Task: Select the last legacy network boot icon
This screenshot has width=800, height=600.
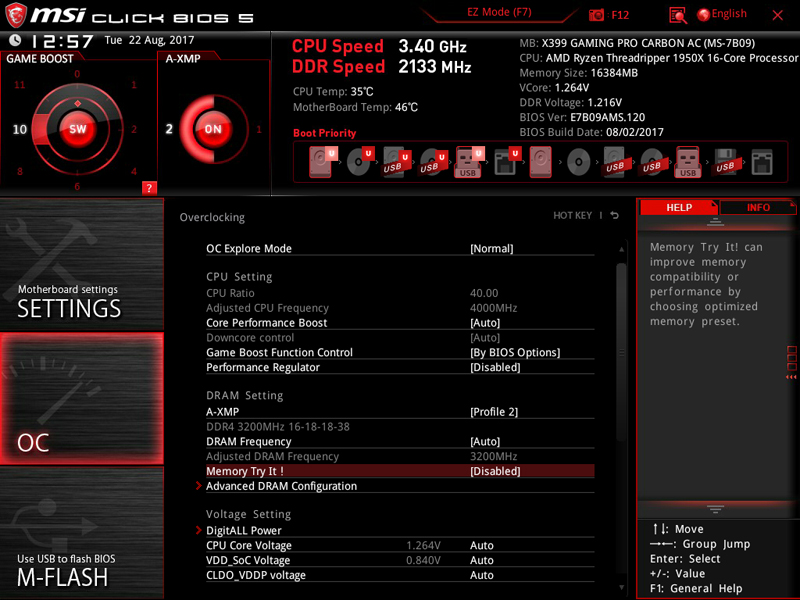Action: 762,162
